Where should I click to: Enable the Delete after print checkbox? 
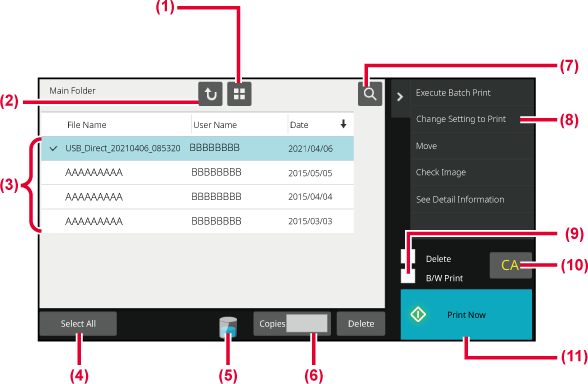[408, 257]
